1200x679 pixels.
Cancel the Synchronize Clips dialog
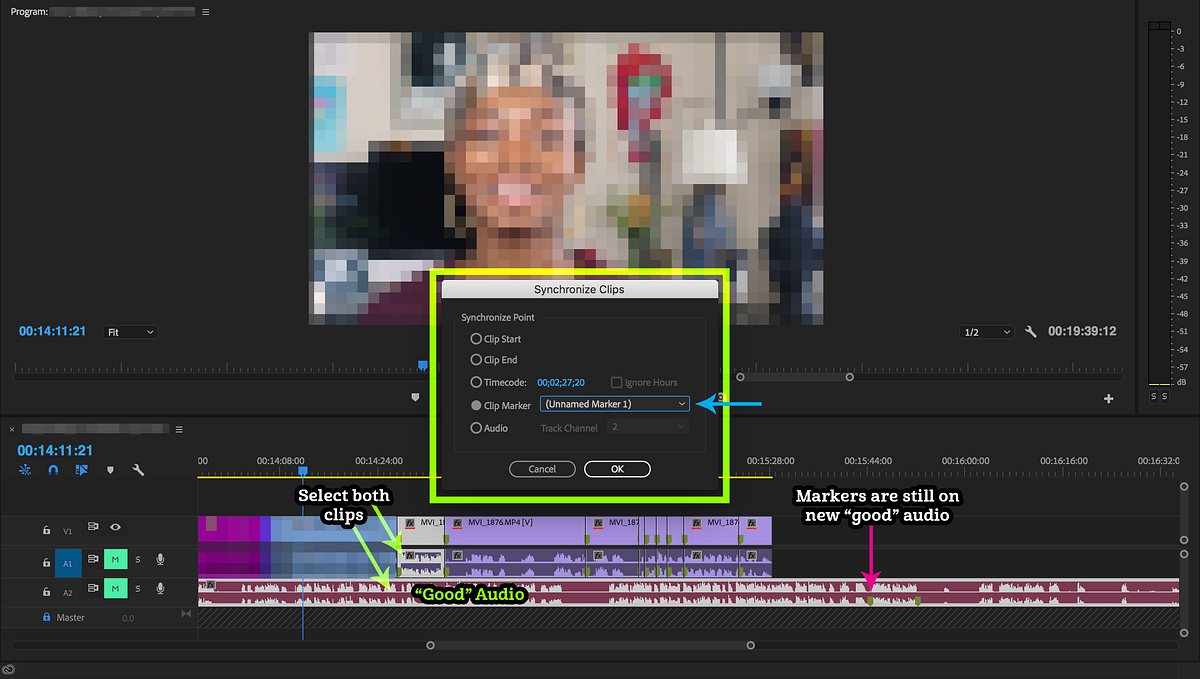click(x=542, y=468)
